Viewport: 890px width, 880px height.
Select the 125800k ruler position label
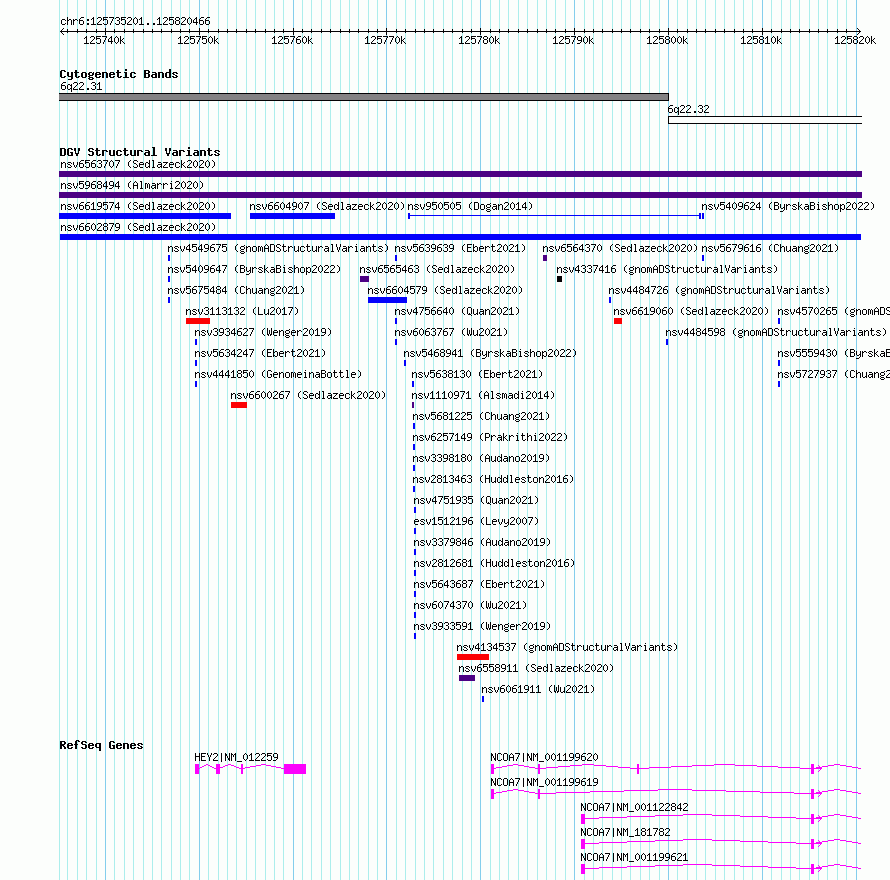pyautogui.click(x=667, y=40)
